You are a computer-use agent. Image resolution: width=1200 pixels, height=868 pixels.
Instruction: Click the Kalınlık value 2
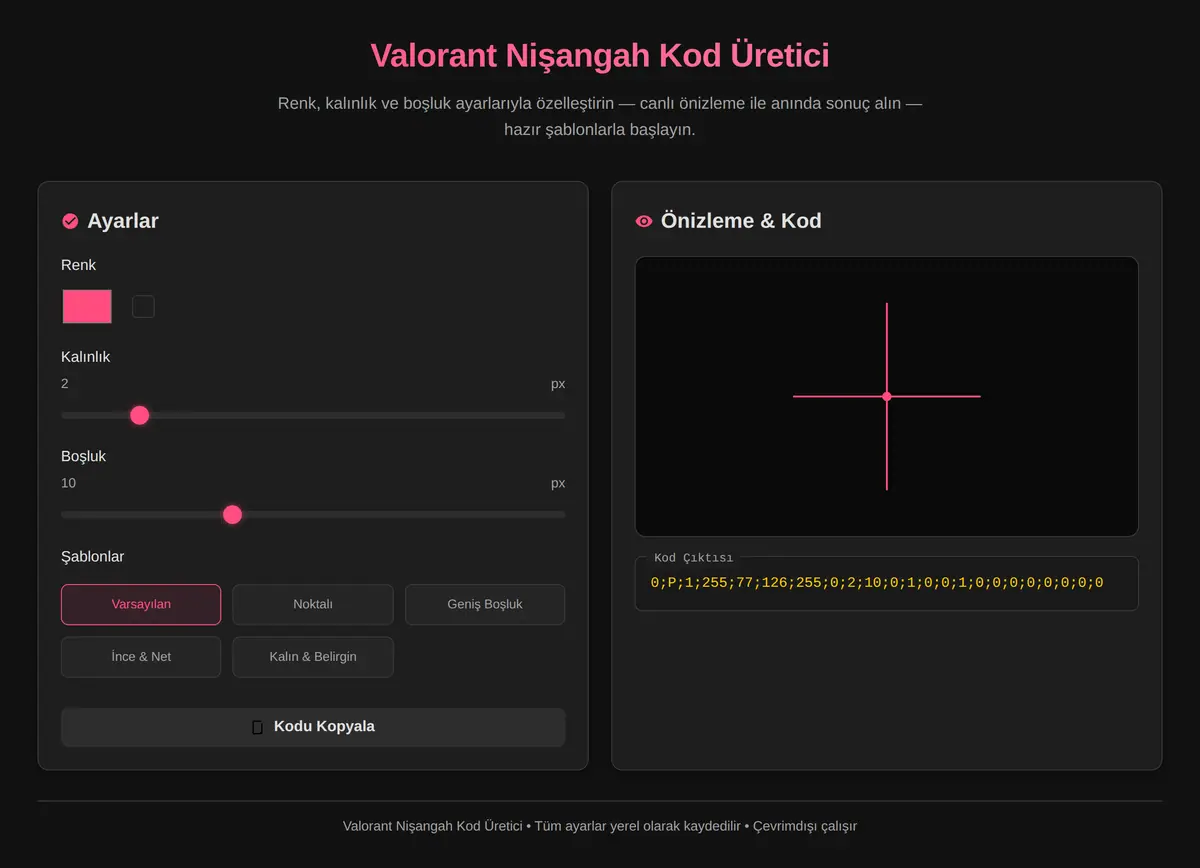point(65,384)
